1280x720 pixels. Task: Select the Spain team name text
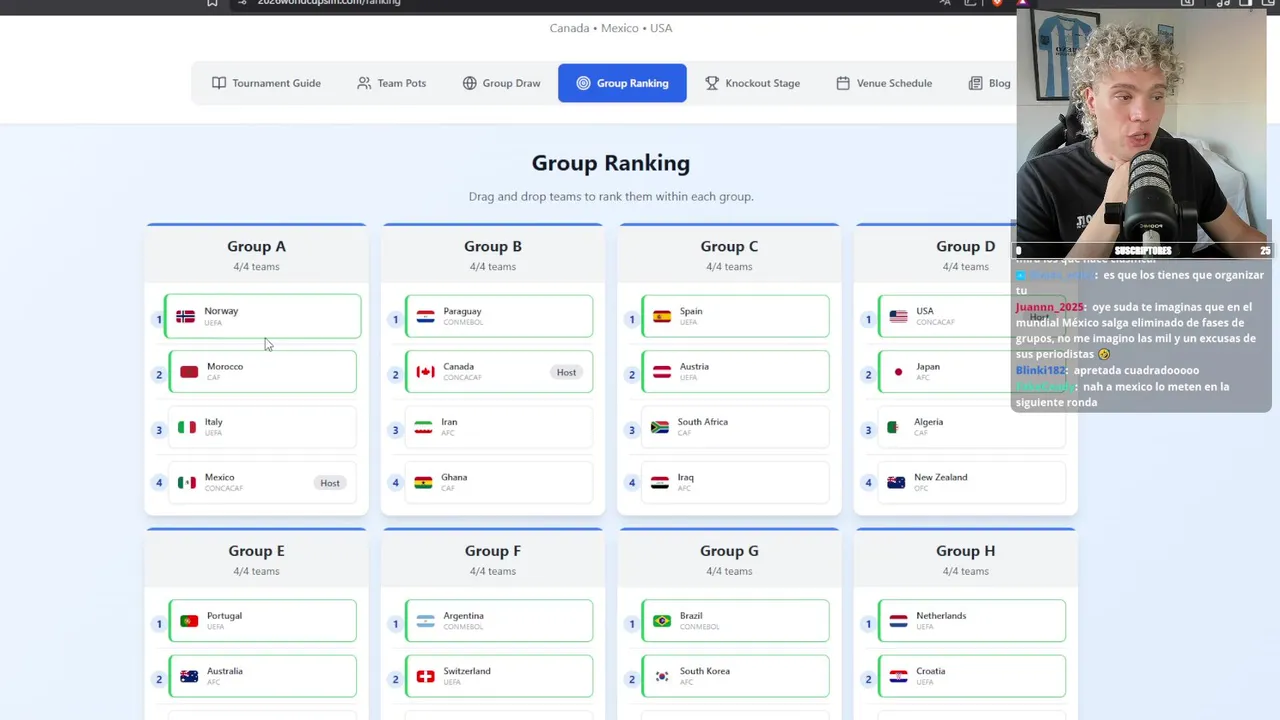[x=691, y=311]
